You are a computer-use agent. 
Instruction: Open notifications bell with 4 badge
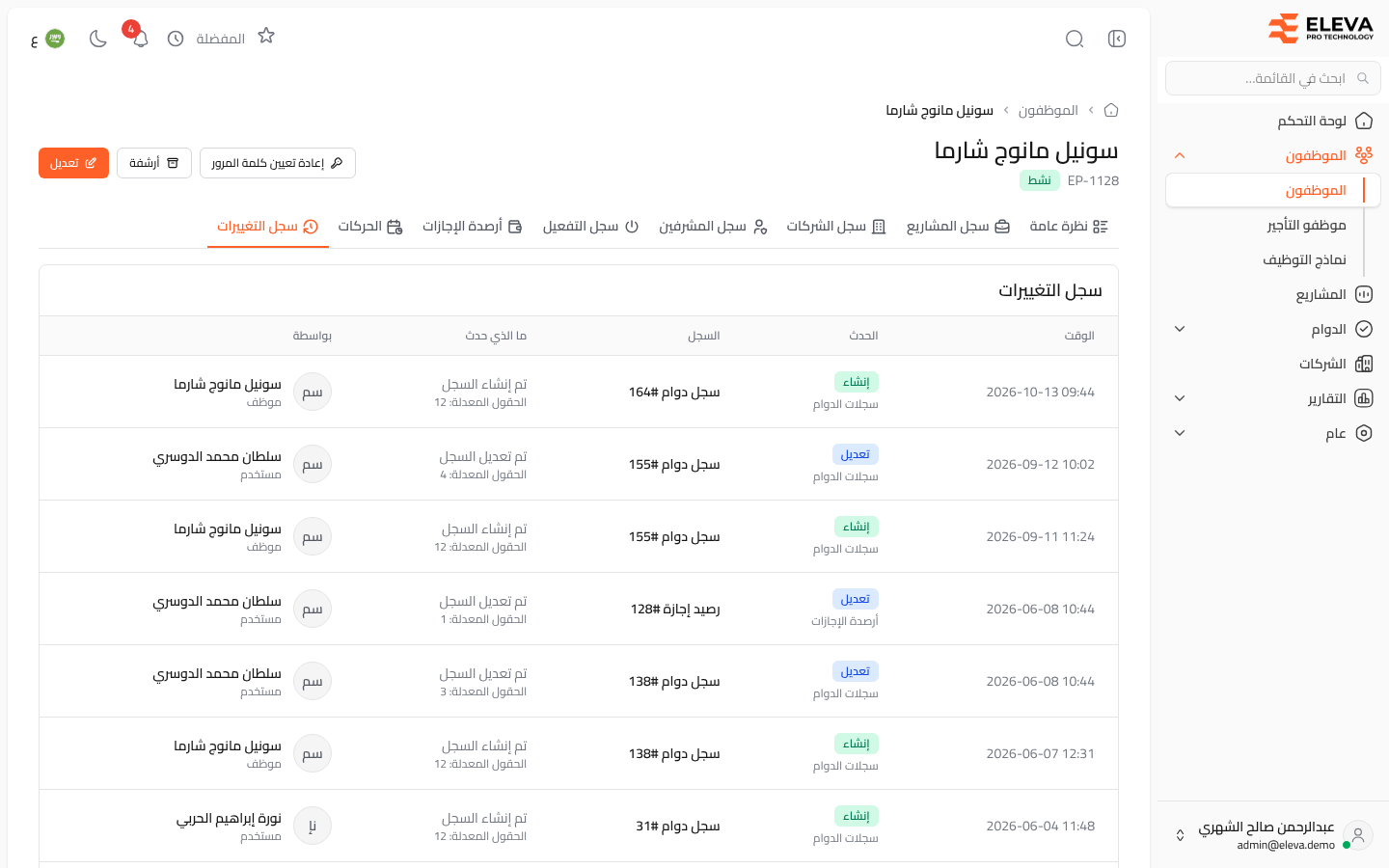click(140, 39)
